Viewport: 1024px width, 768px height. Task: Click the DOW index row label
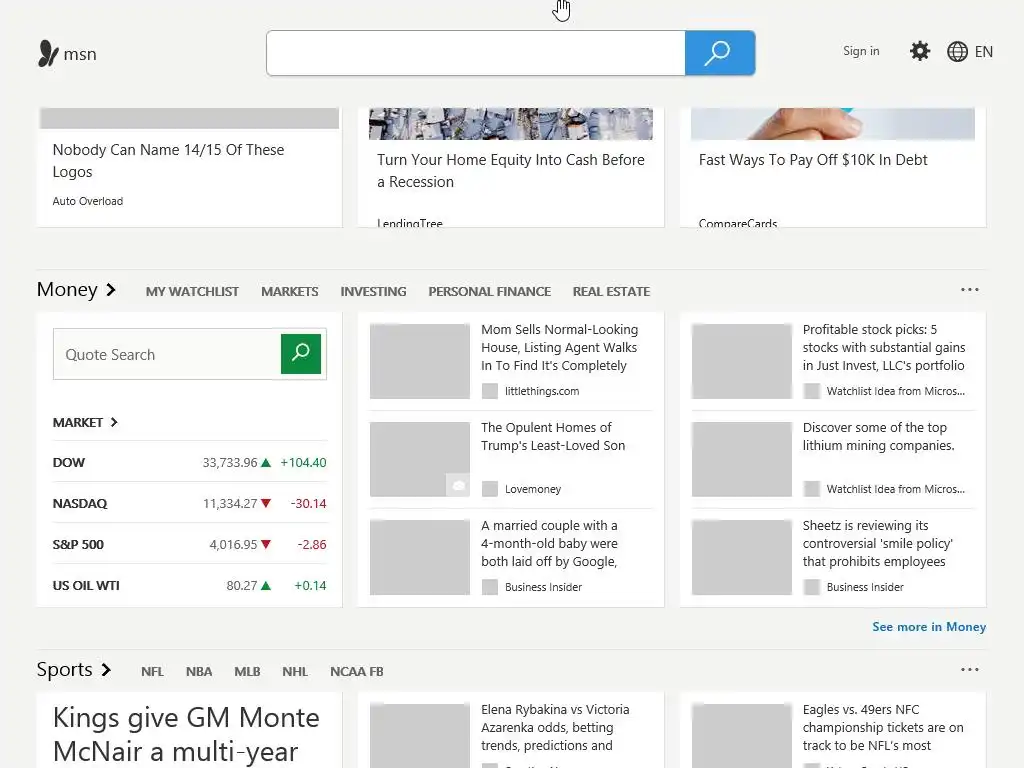[x=69, y=462]
